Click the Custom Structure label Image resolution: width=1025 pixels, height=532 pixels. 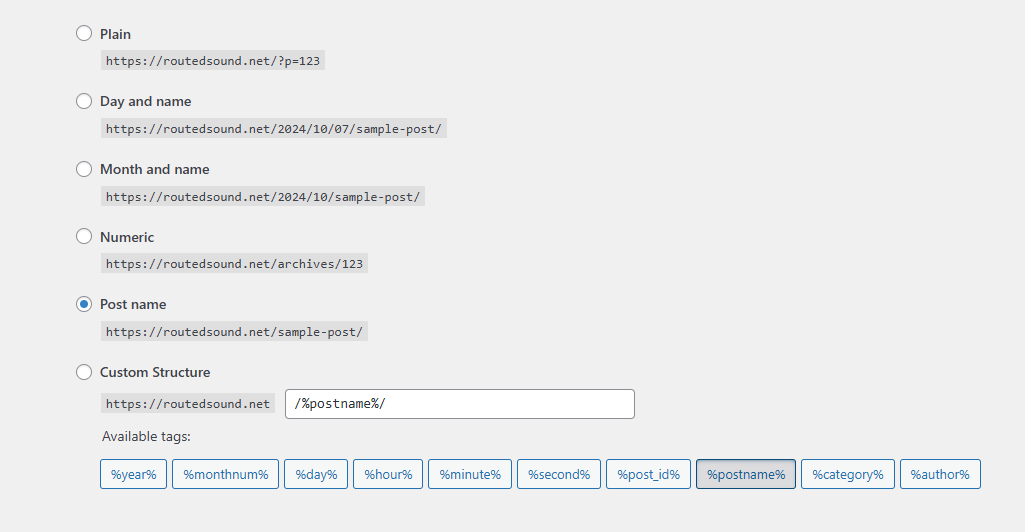point(155,373)
